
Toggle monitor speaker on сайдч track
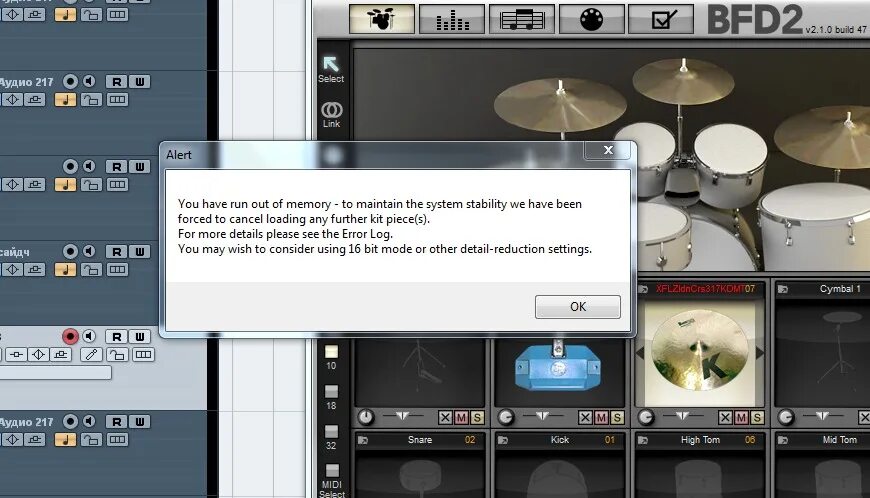[x=89, y=252]
